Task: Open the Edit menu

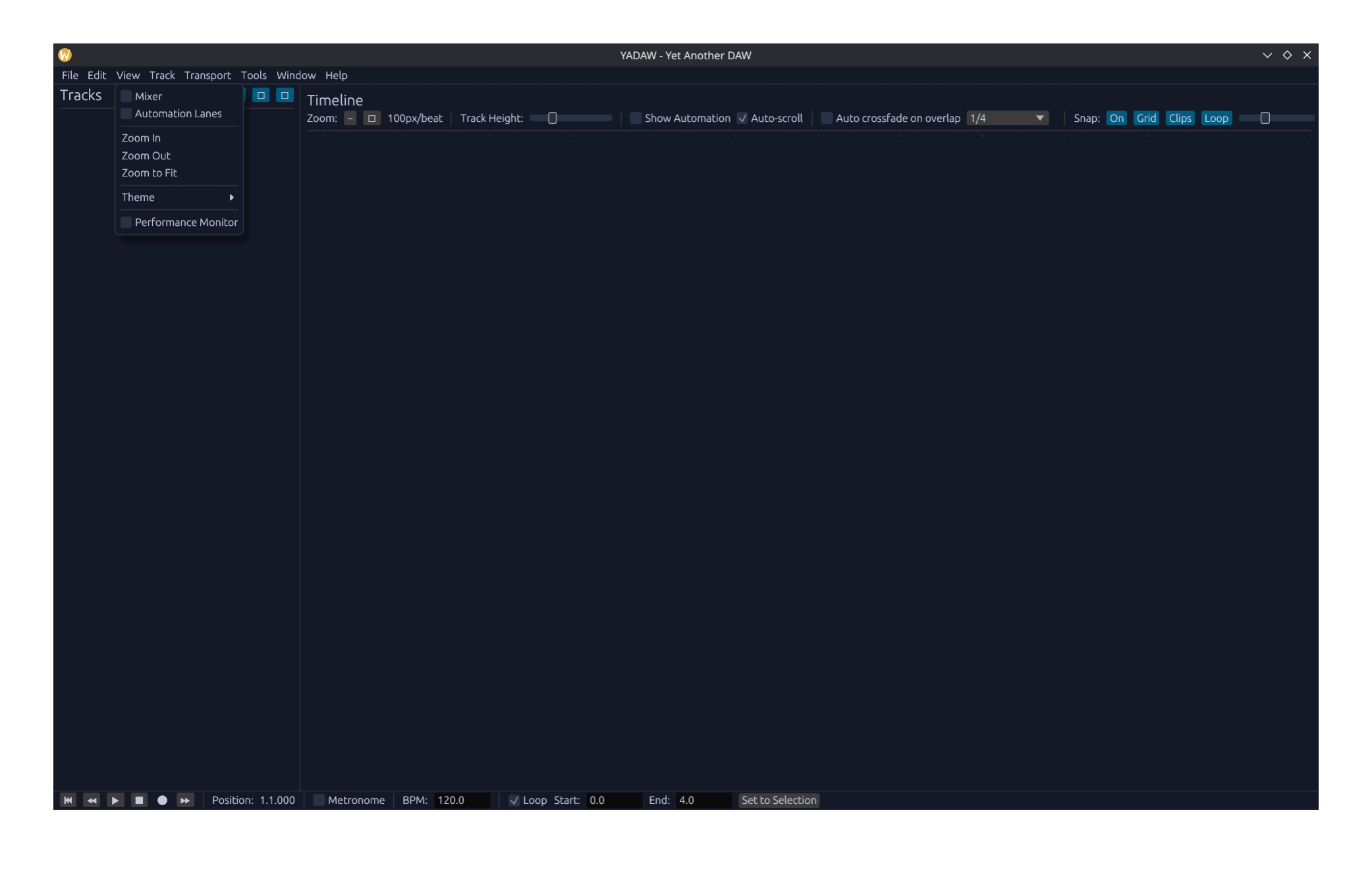Action: [97, 75]
